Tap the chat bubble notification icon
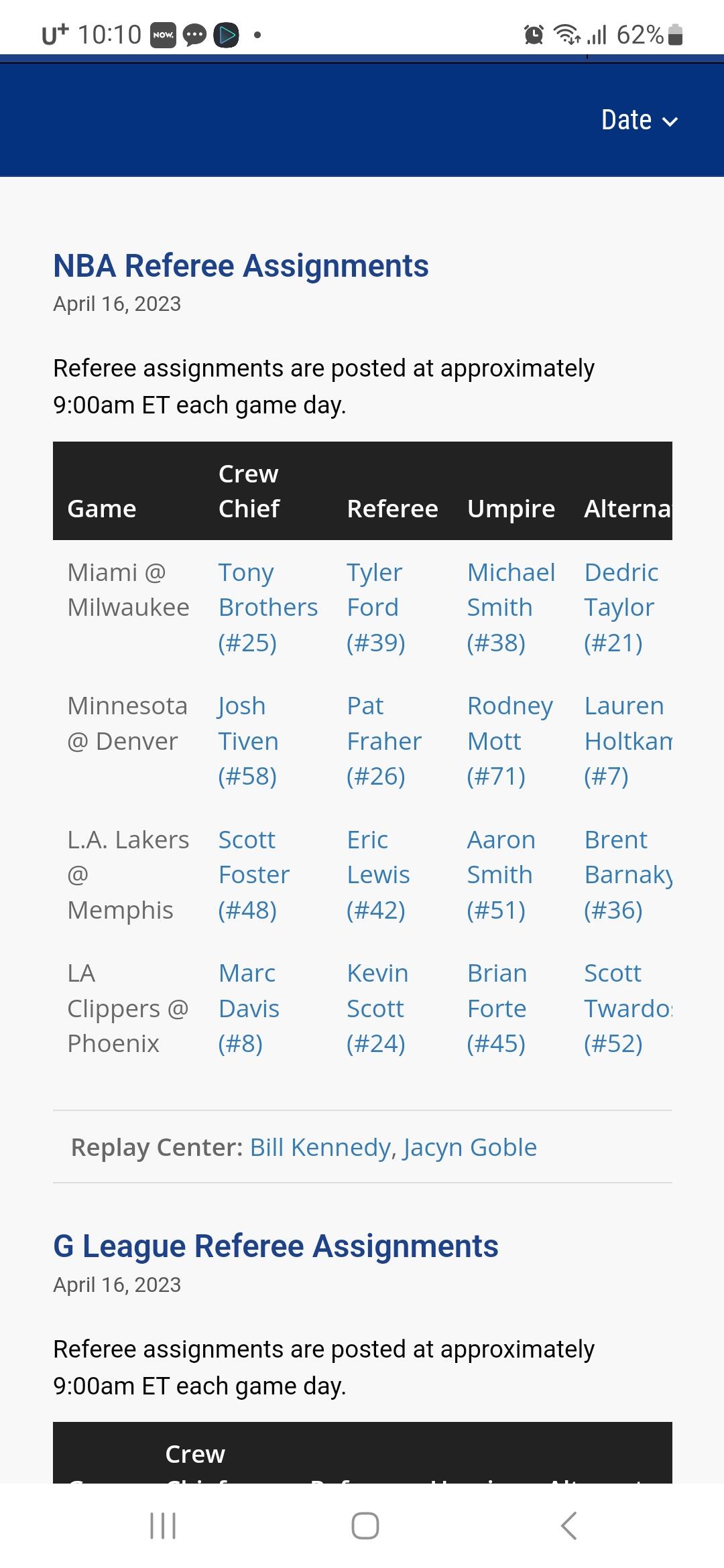724x1568 pixels. pos(195,35)
